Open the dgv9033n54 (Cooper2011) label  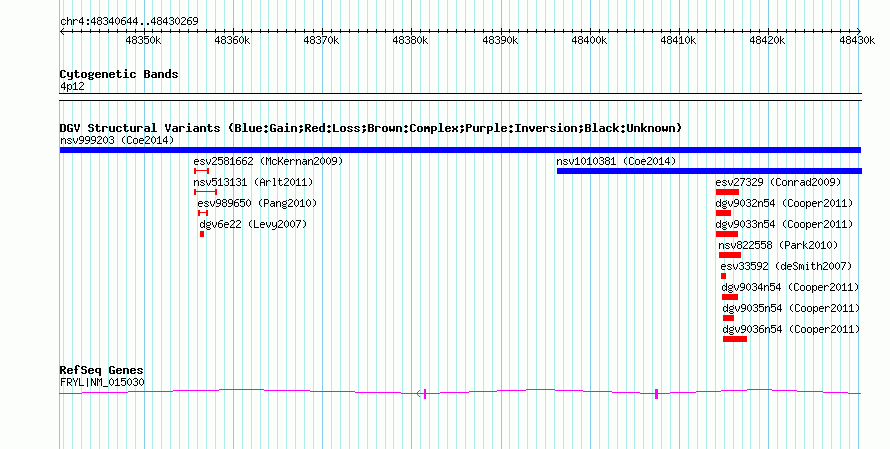pyautogui.click(x=784, y=224)
